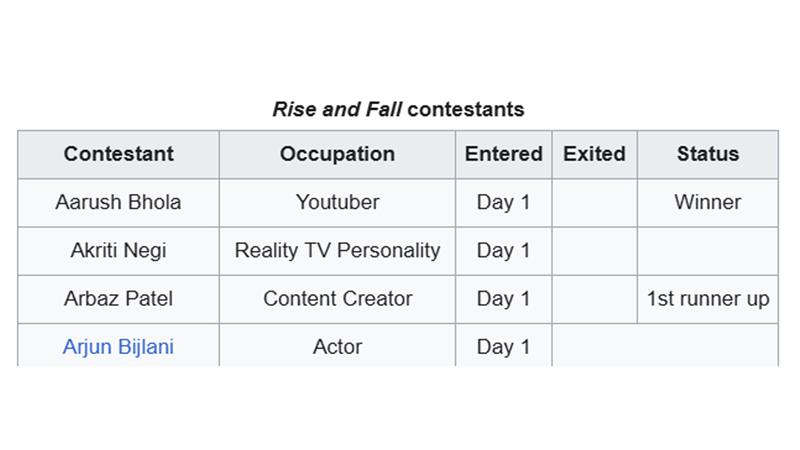Image resolution: width=800 pixels, height=450 pixels.
Task: Click Day 1 in Aarush Bhola's row
Action: tap(503, 202)
